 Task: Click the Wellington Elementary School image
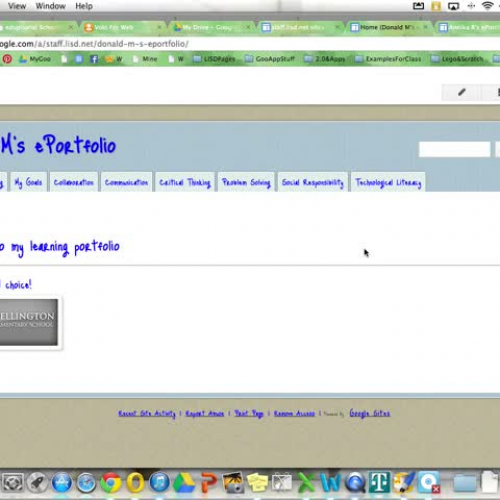tap(29, 322)
